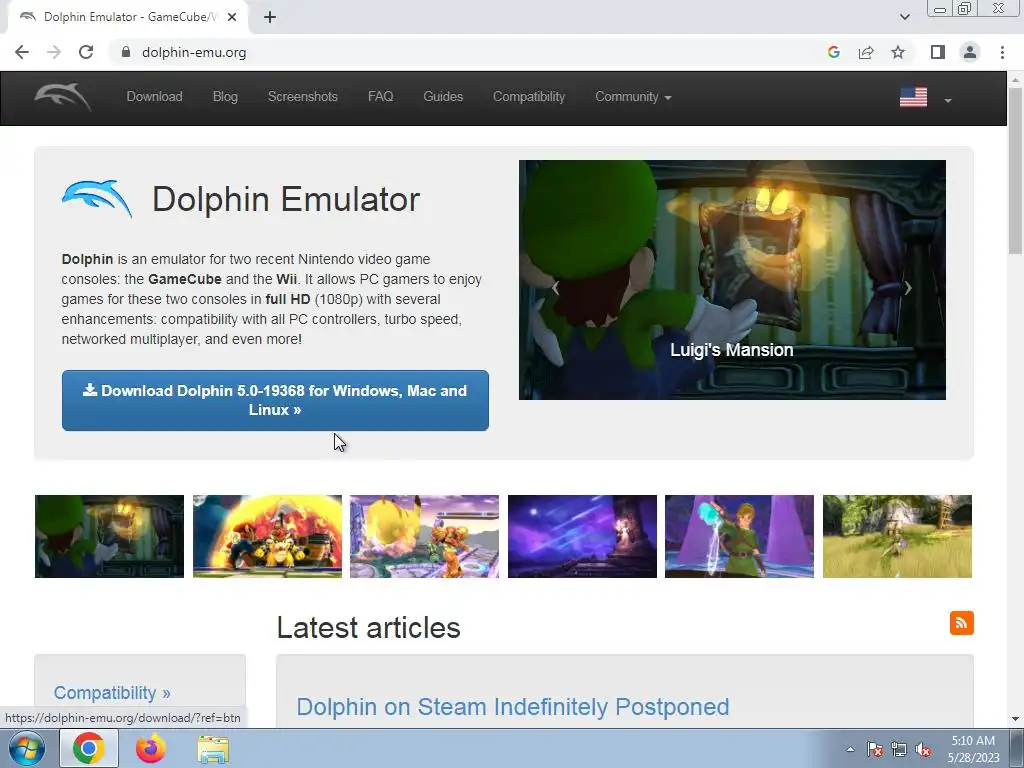Click Download Dolphin 5.0-19368 button
Image resolution: width=1024 pixels, height=768 pixels.
coord(275,400)
